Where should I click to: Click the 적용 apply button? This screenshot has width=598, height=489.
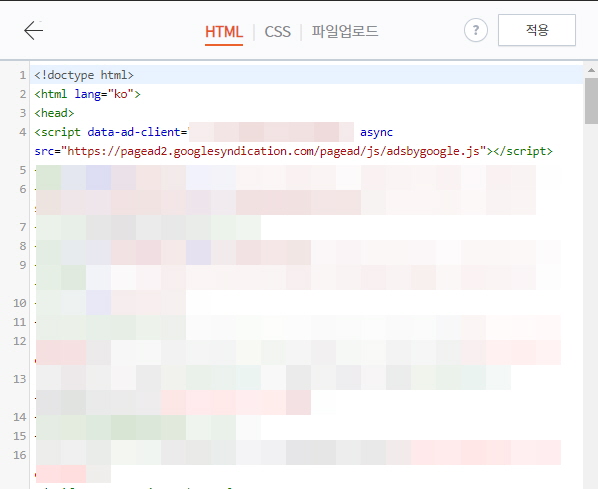click(537, 30)
